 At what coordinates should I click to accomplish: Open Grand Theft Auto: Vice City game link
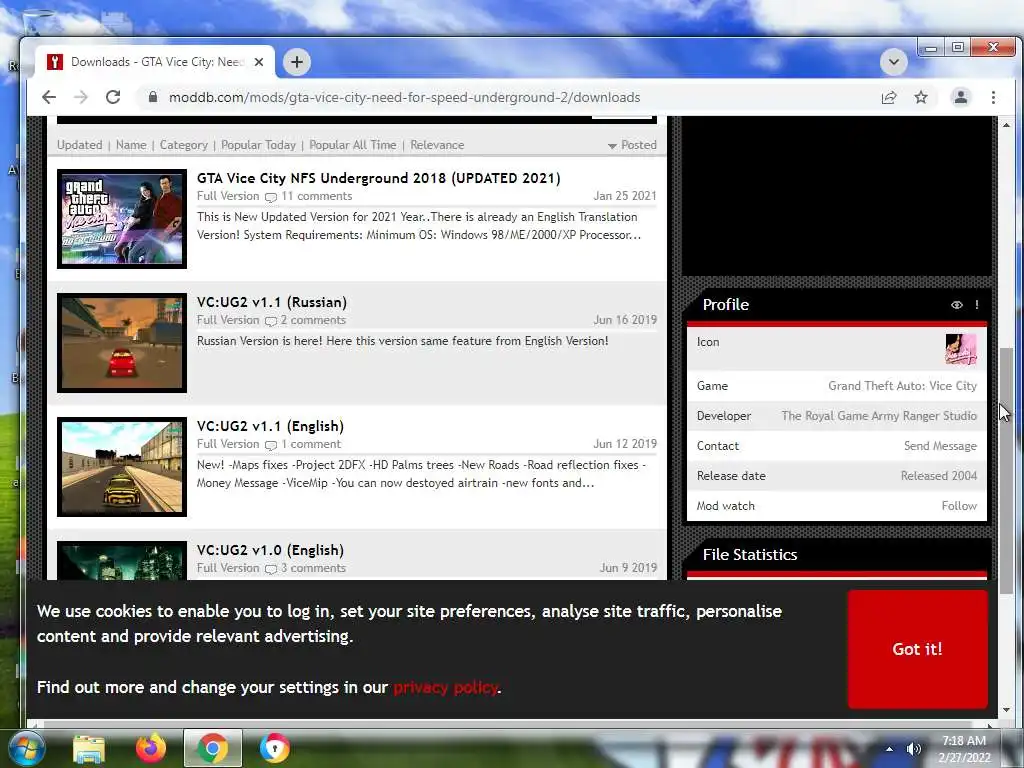click(903, 386)
